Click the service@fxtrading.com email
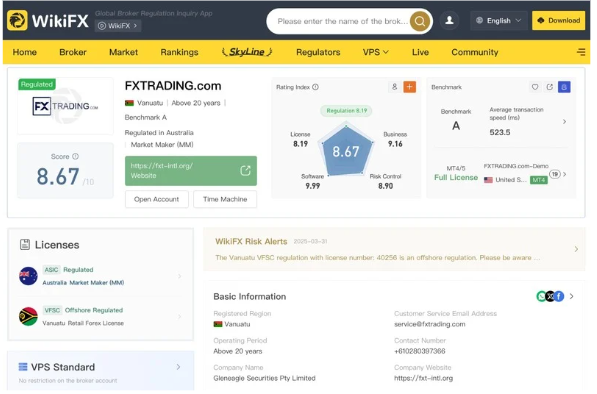597x394 pixels. click(x=429, y=324)
